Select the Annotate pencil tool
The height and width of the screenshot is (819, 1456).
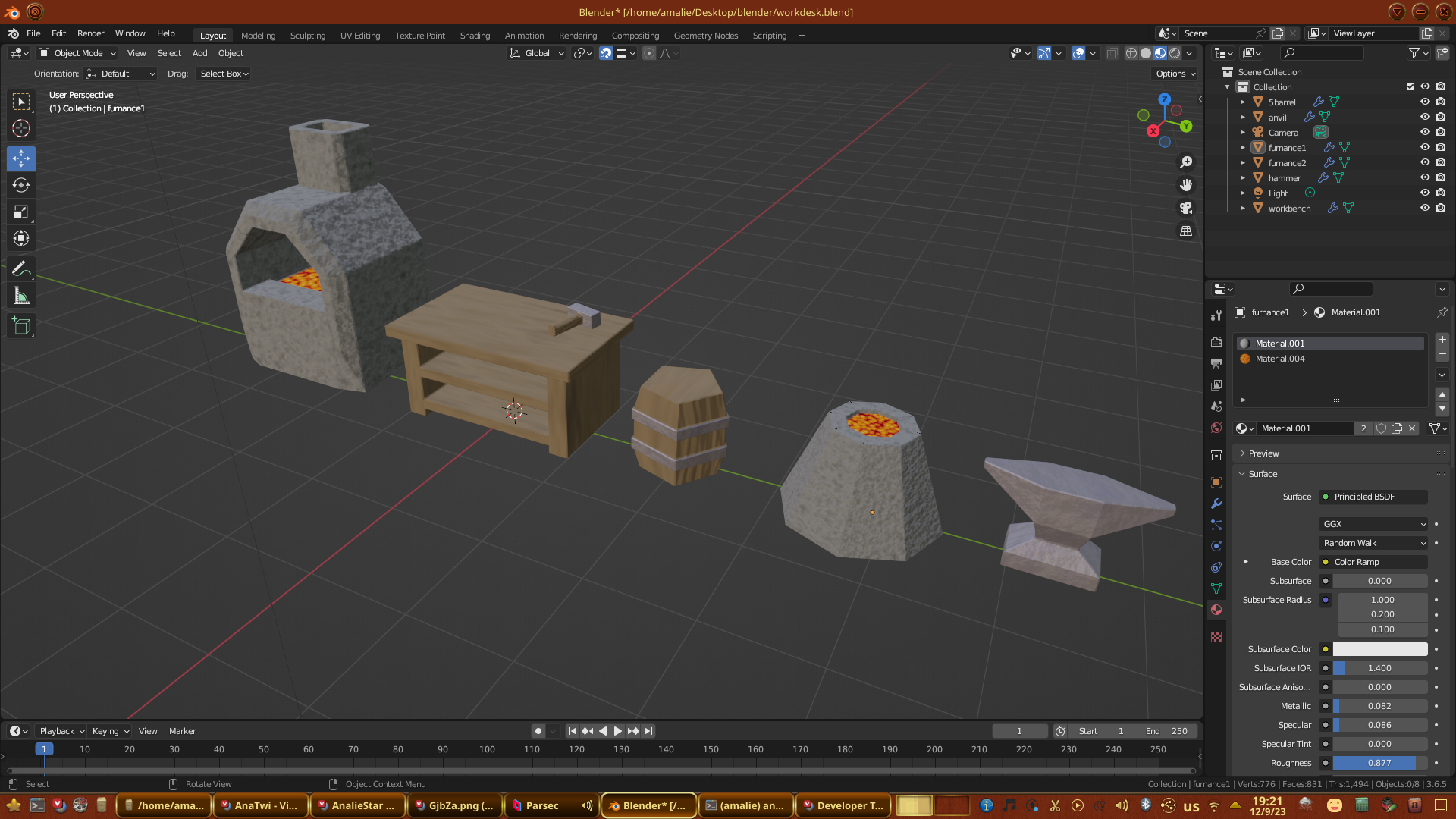(x=21, y=268)
